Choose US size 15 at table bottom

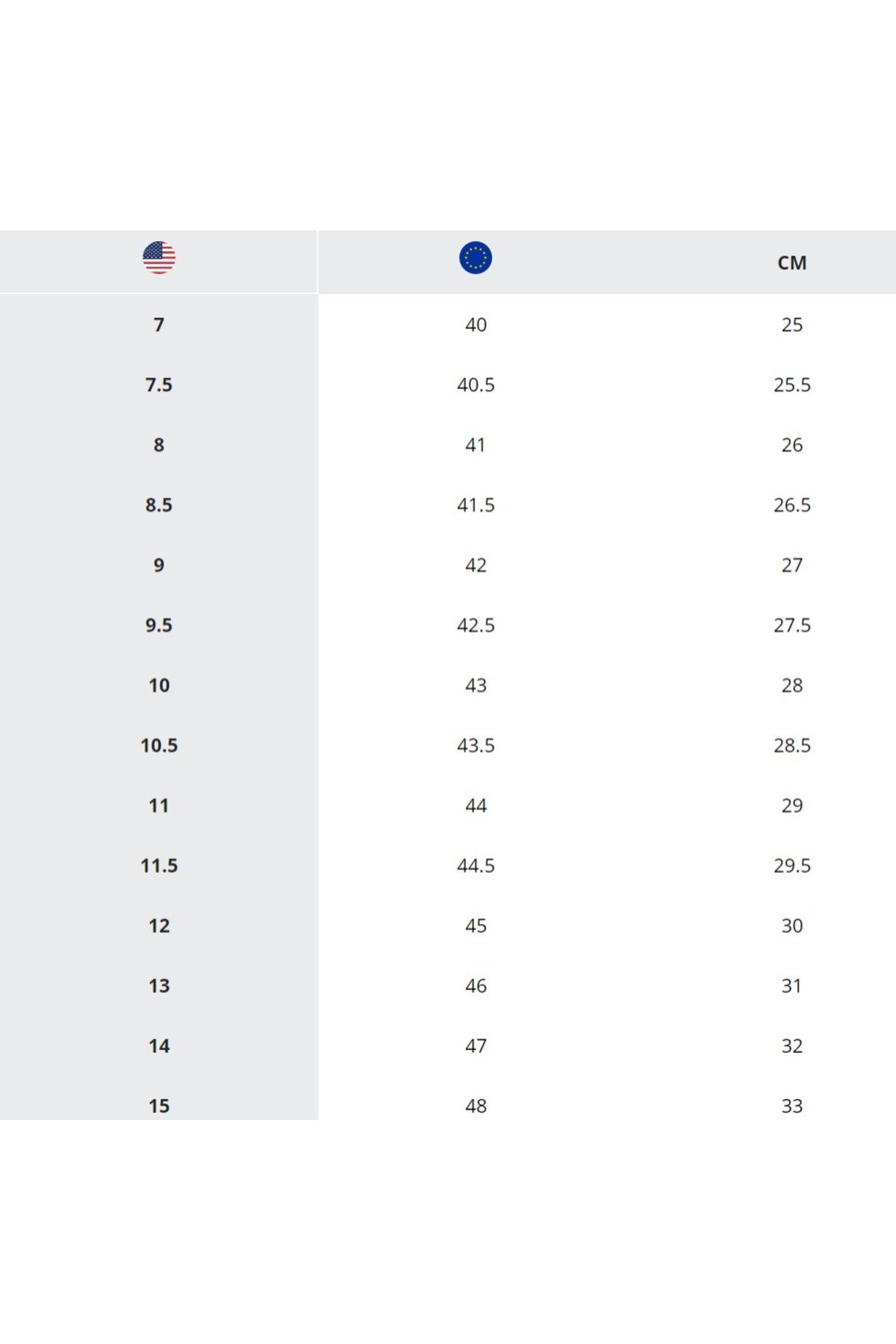[159, 1106]
